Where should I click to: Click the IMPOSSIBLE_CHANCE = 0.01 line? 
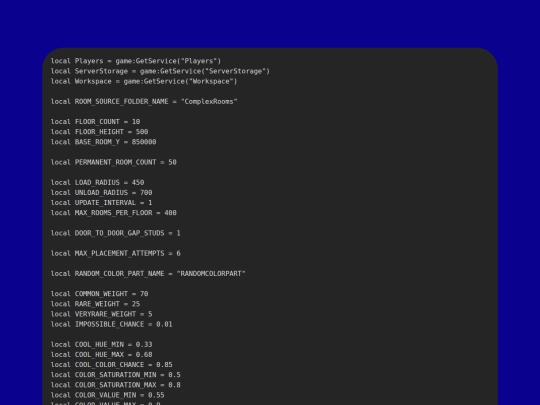pyautogui.click(x=112, y=324)
